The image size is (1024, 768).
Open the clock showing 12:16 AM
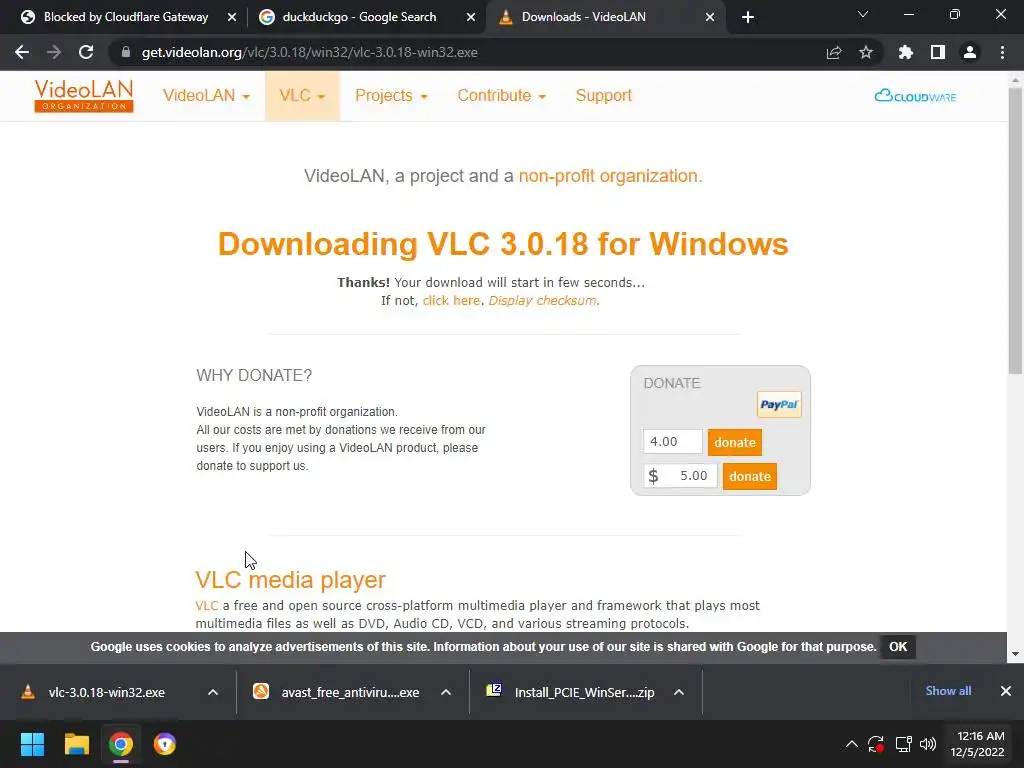[977, 744]
